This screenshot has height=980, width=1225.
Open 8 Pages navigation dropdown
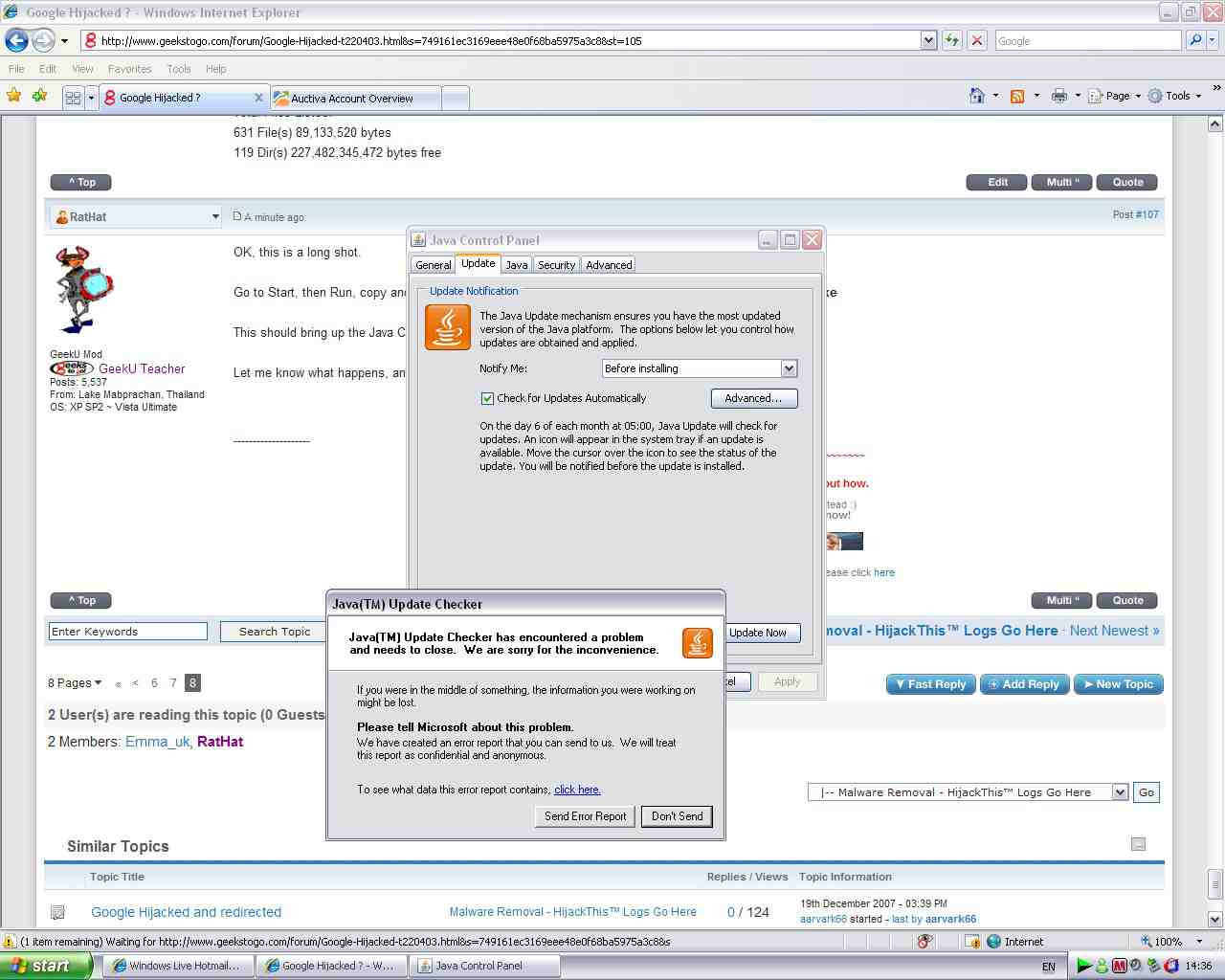pos(75,682)
